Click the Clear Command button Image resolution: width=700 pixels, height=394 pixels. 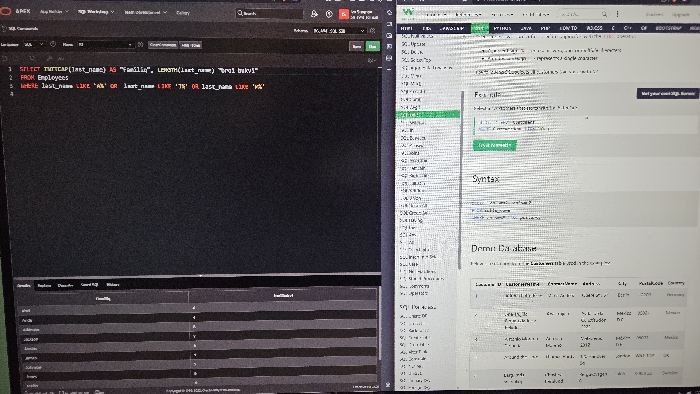163,45
